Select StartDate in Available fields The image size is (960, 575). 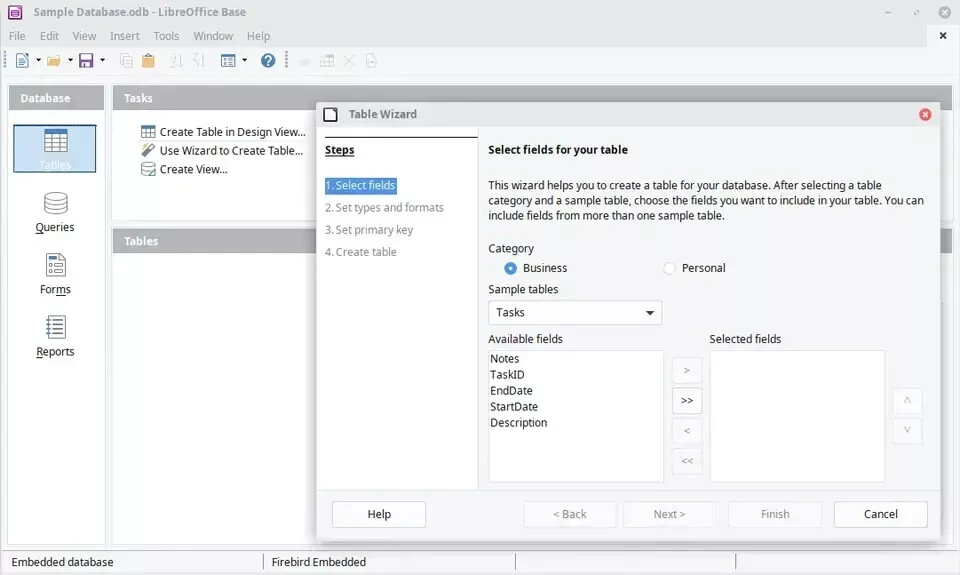(514, 407)
